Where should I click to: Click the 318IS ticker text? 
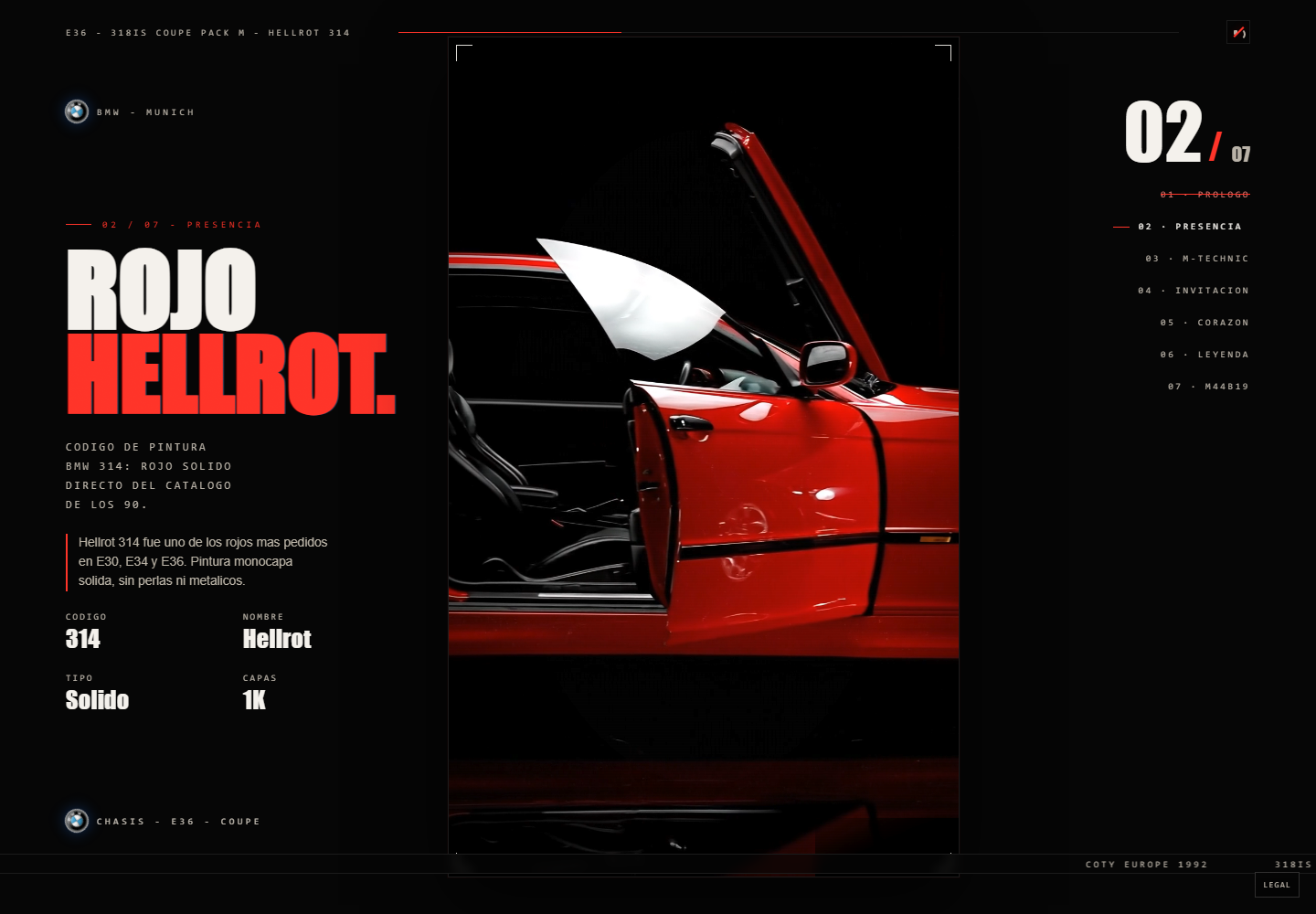[1294, 864]
